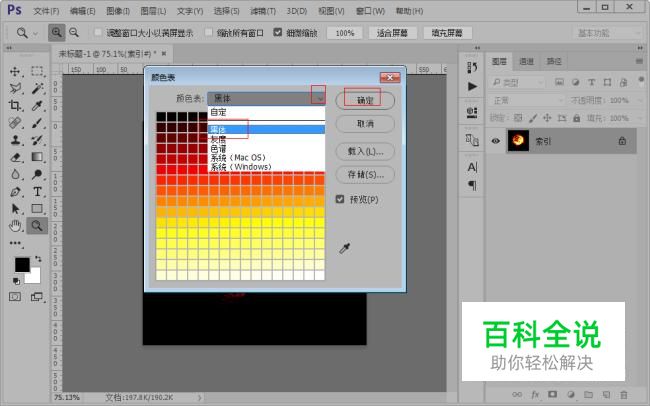Switch to the 通道 tab
The image size is (650, 406).
[526, 61]
